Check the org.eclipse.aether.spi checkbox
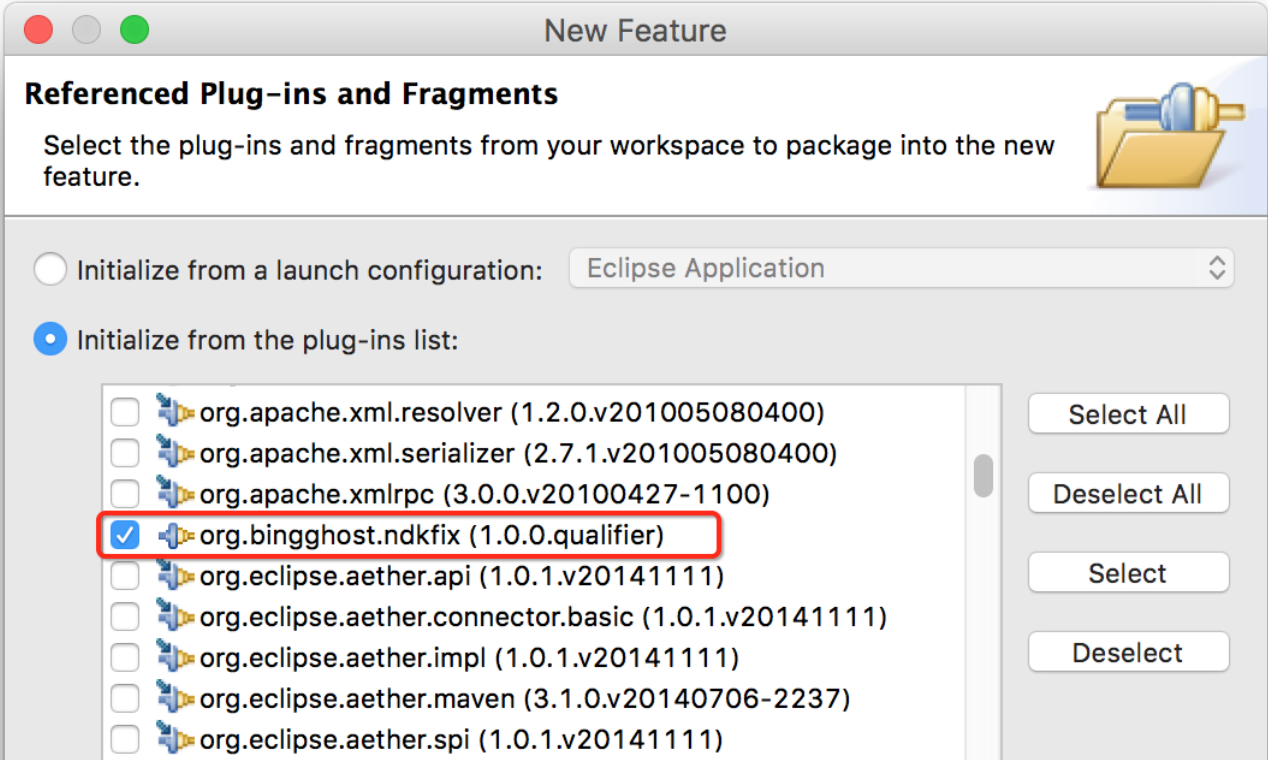The height and width of the screenshot is (760, 1268). (125, 740)
